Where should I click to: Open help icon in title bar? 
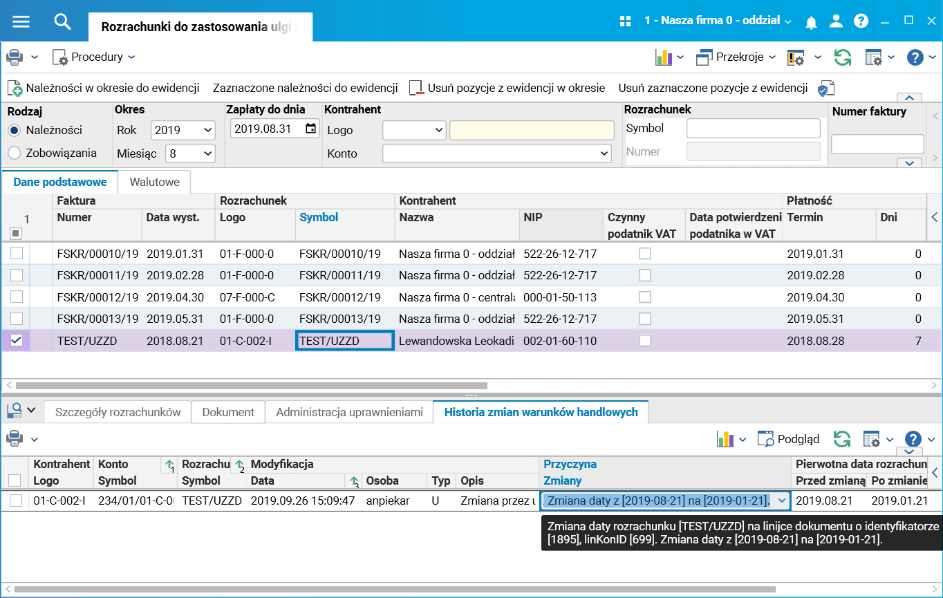click(x=861, y=21)
